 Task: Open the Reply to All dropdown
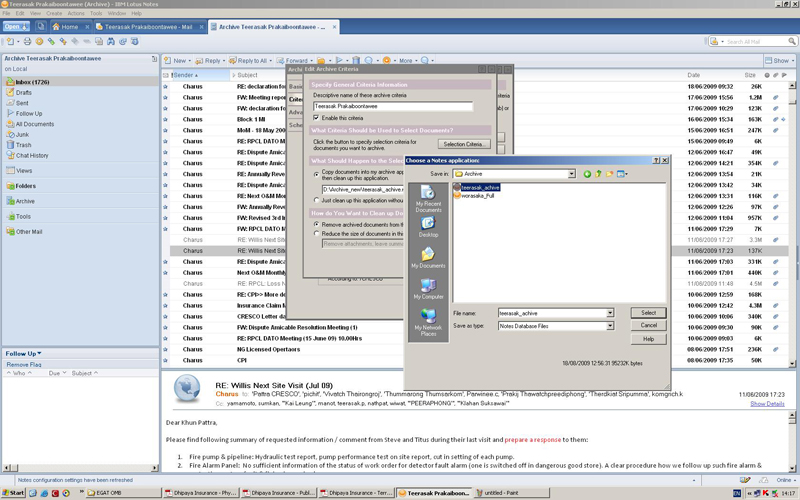pos(271,61)
